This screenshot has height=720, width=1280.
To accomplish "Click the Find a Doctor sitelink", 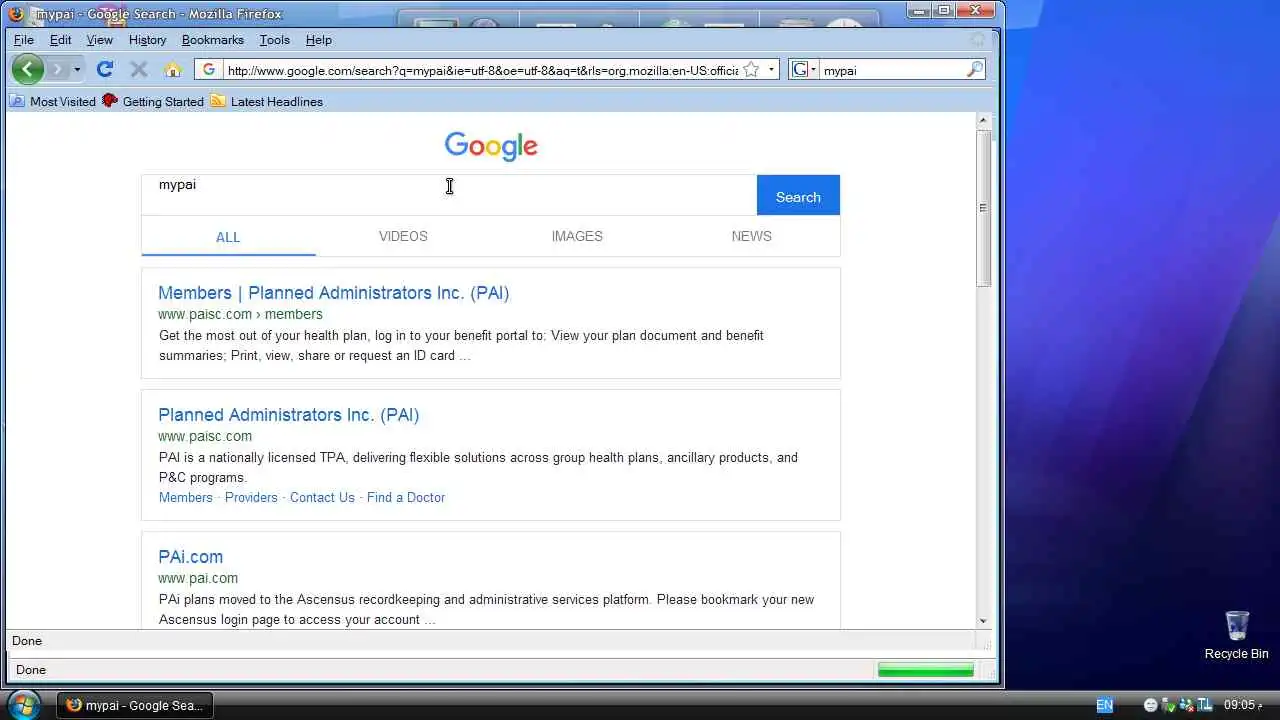I will pyautogui.click(x=406, y=497).
